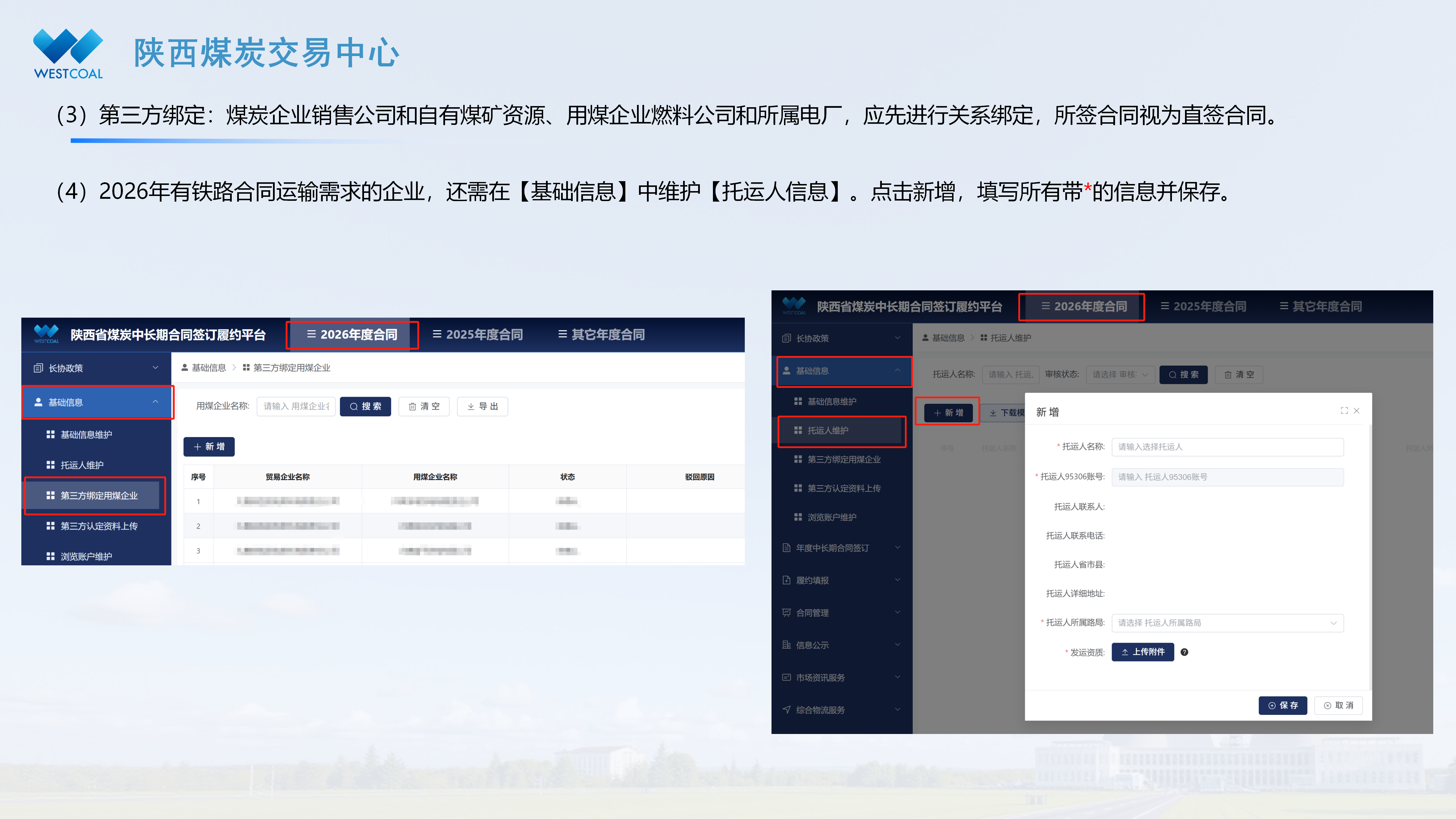Viewport: 1456px width, 819px height.
Task: Click the 托运人名称 input in dialog
Action: click(x=1227, y=446)
